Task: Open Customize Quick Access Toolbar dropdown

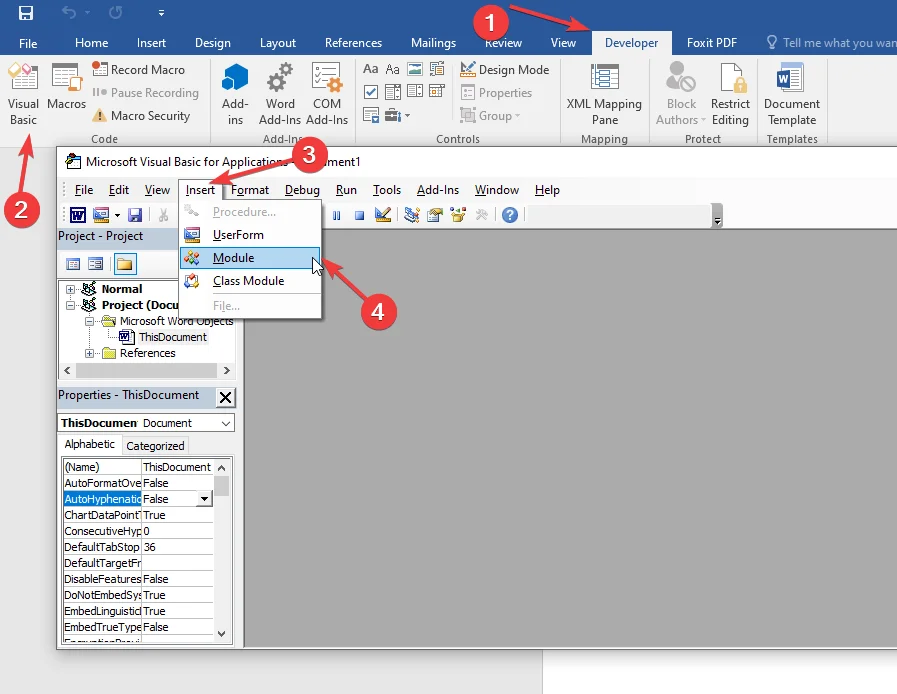Action: (161, 13)
